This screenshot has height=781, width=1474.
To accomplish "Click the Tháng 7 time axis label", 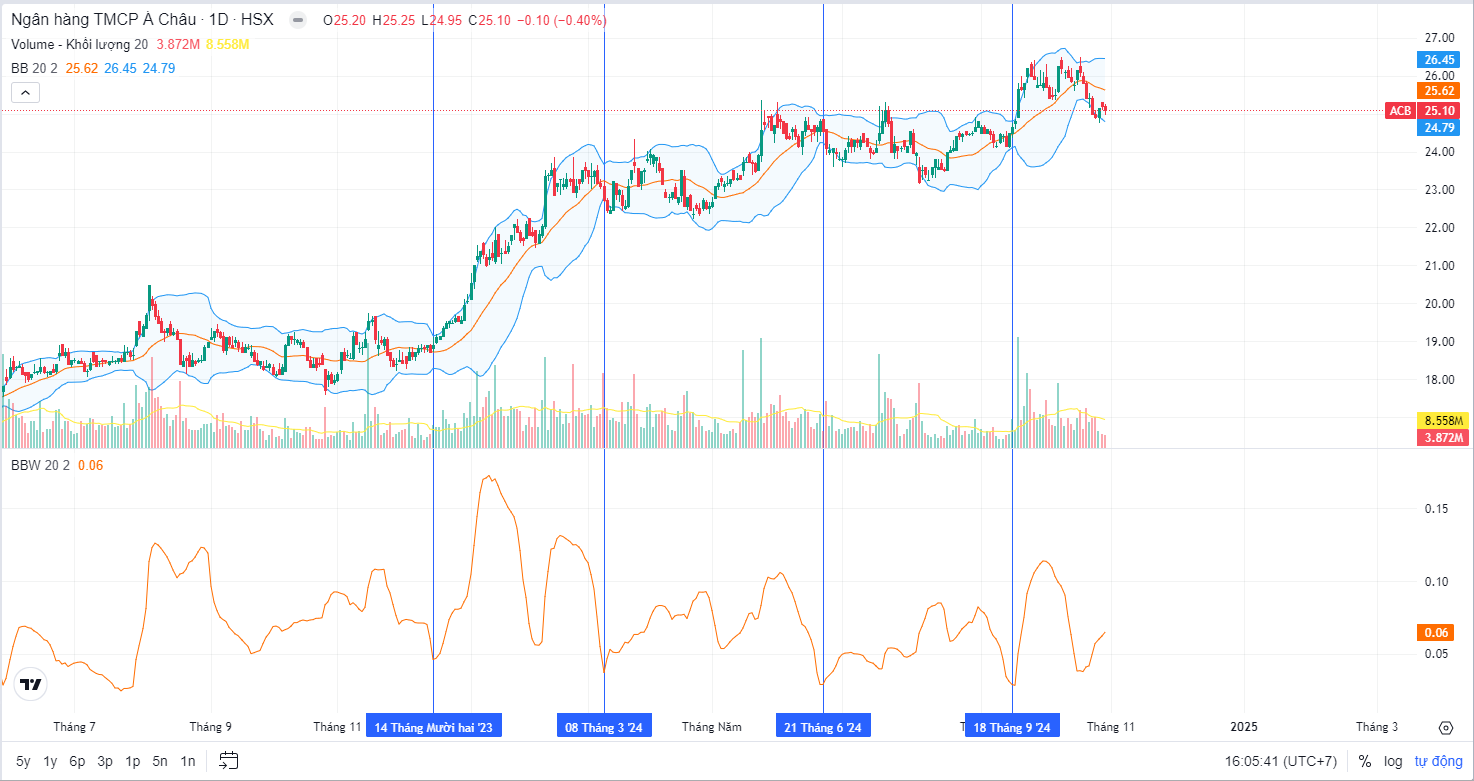I will coord(75,727).
